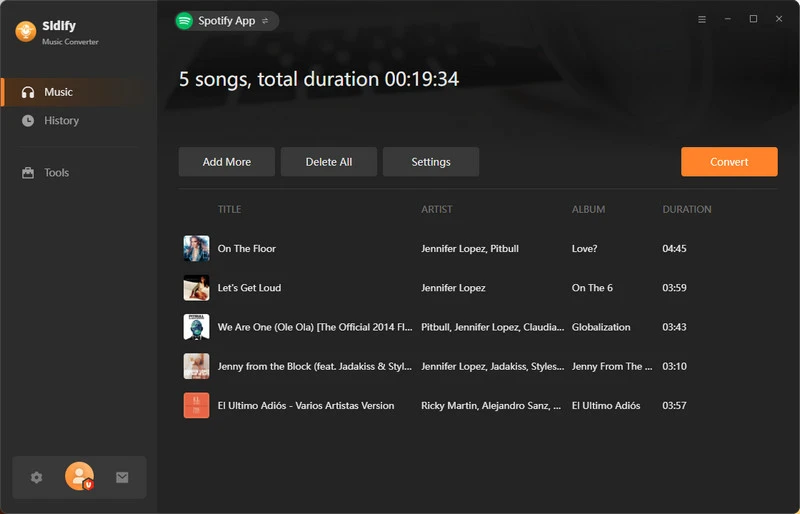800x514 pixels.
Task: Open settings gear icon at sidebar bottom
Action: point(36,478)
